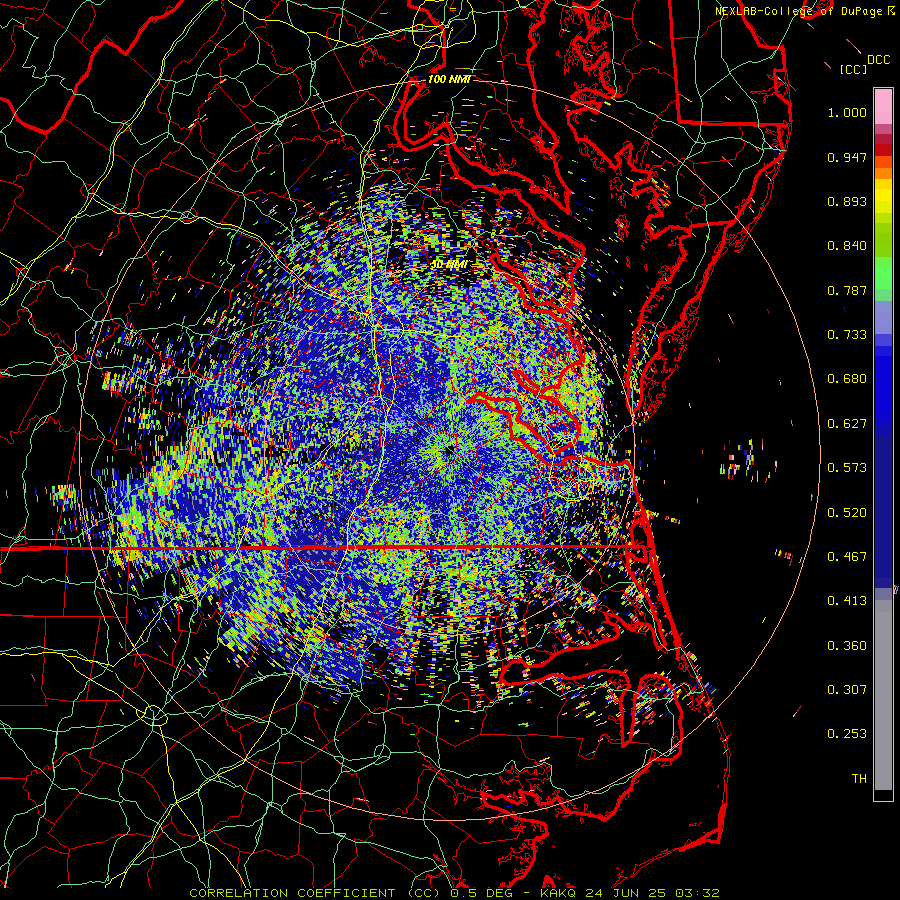The height and width of the screenshot is (900, 900).
Task: Click the 0.840 scale value
Action: pos(847,246)
